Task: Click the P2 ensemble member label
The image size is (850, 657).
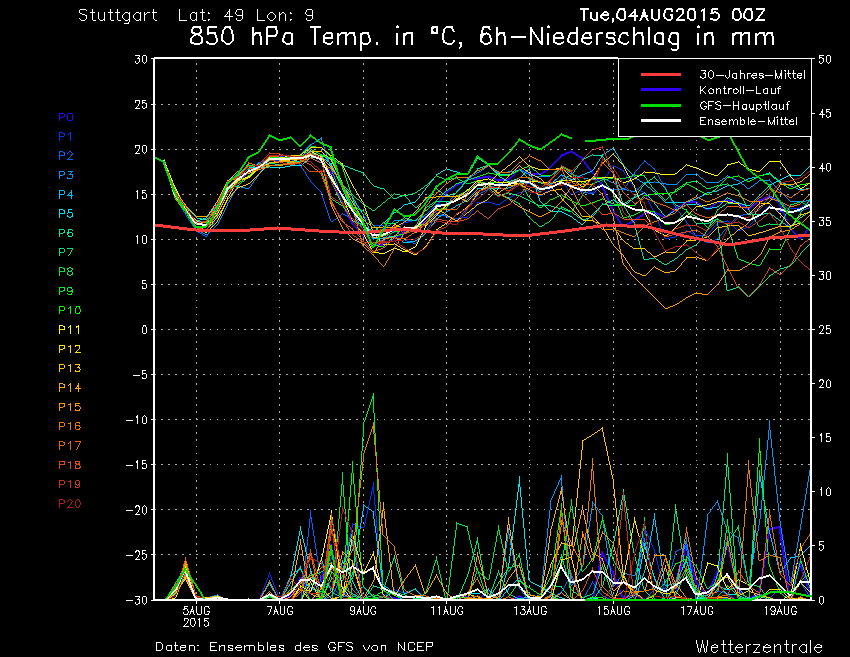Action: [x=66, y=156]
